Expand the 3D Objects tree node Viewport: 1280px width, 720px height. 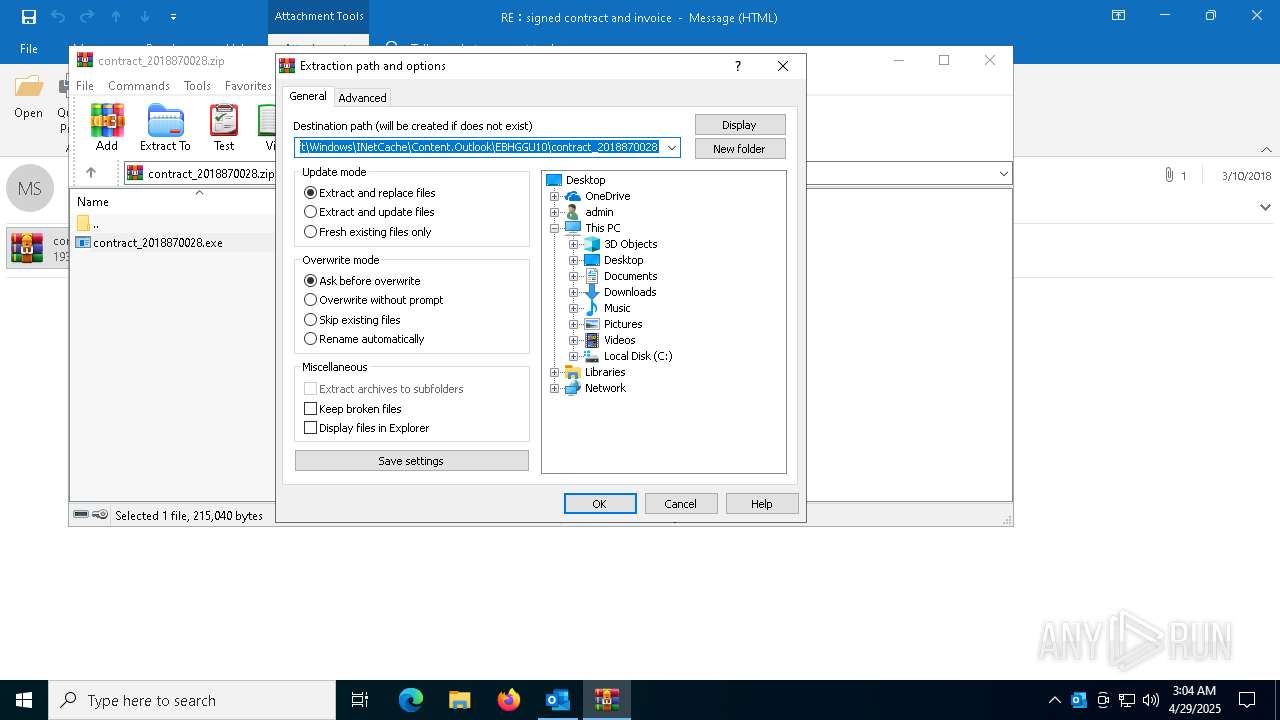573,244
